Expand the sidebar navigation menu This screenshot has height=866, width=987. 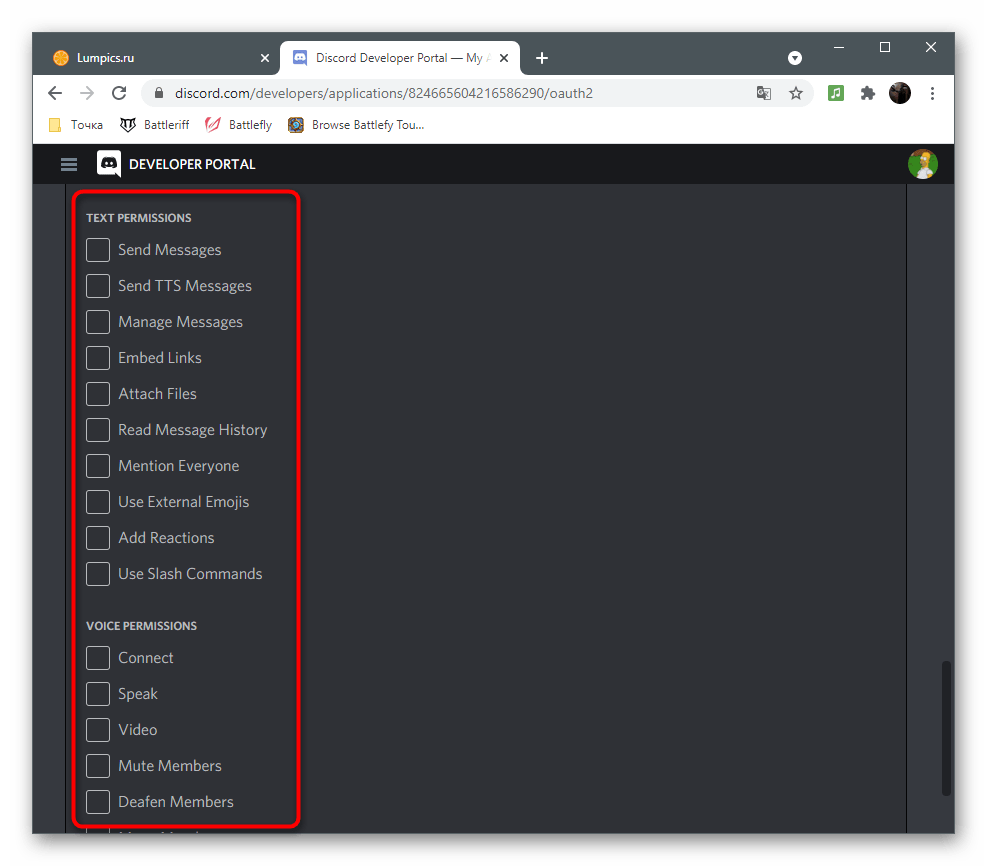68,163
